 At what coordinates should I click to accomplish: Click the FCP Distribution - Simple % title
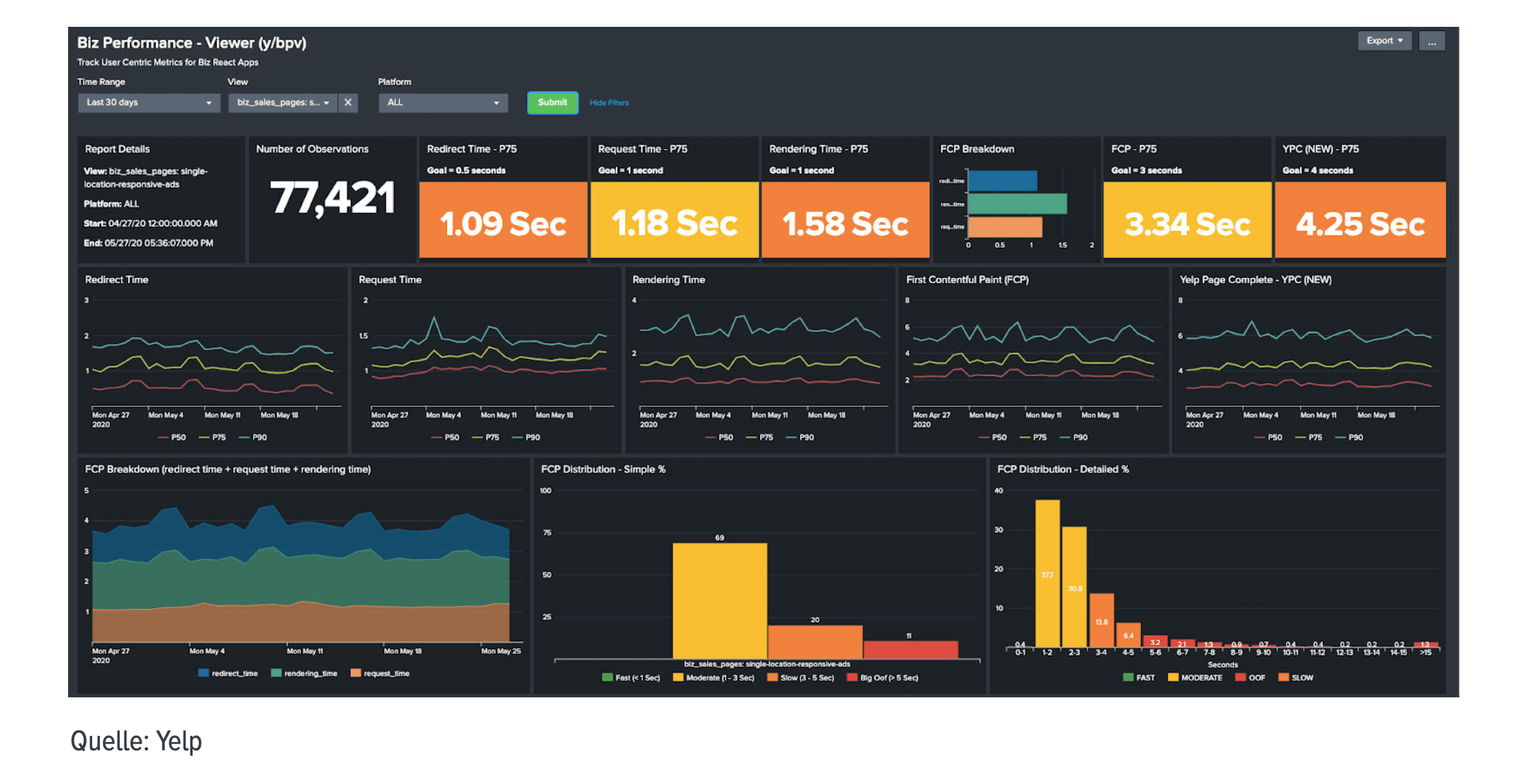click(x=603, y=470)
